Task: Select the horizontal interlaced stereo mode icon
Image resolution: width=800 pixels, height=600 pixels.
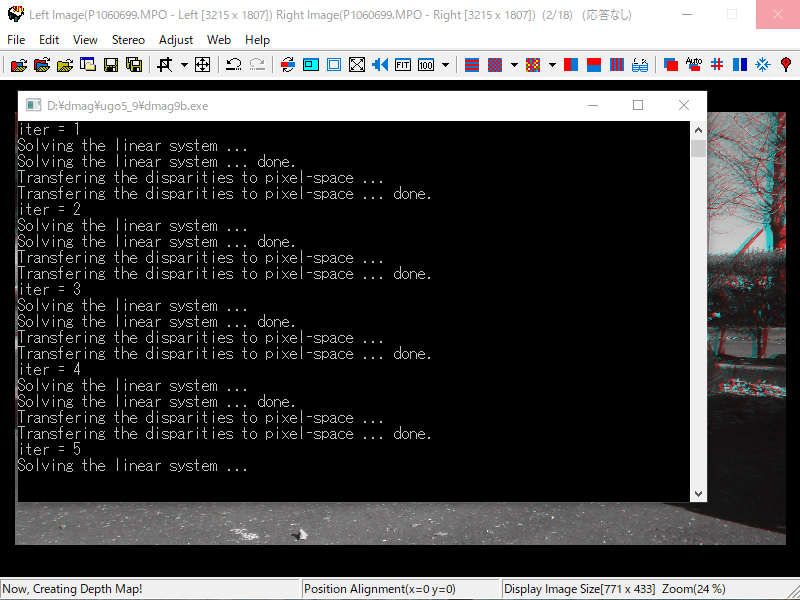Action: [472, 65]
